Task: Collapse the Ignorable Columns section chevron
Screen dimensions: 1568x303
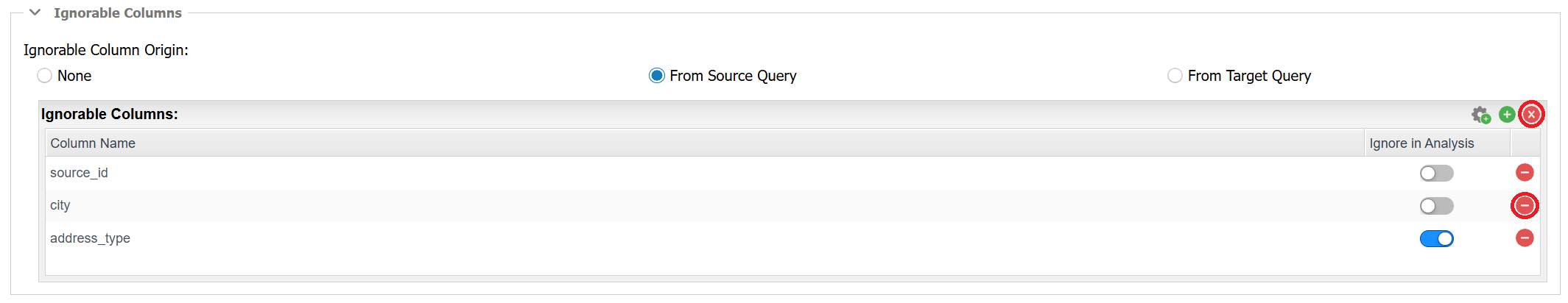Action: [35, 13]
